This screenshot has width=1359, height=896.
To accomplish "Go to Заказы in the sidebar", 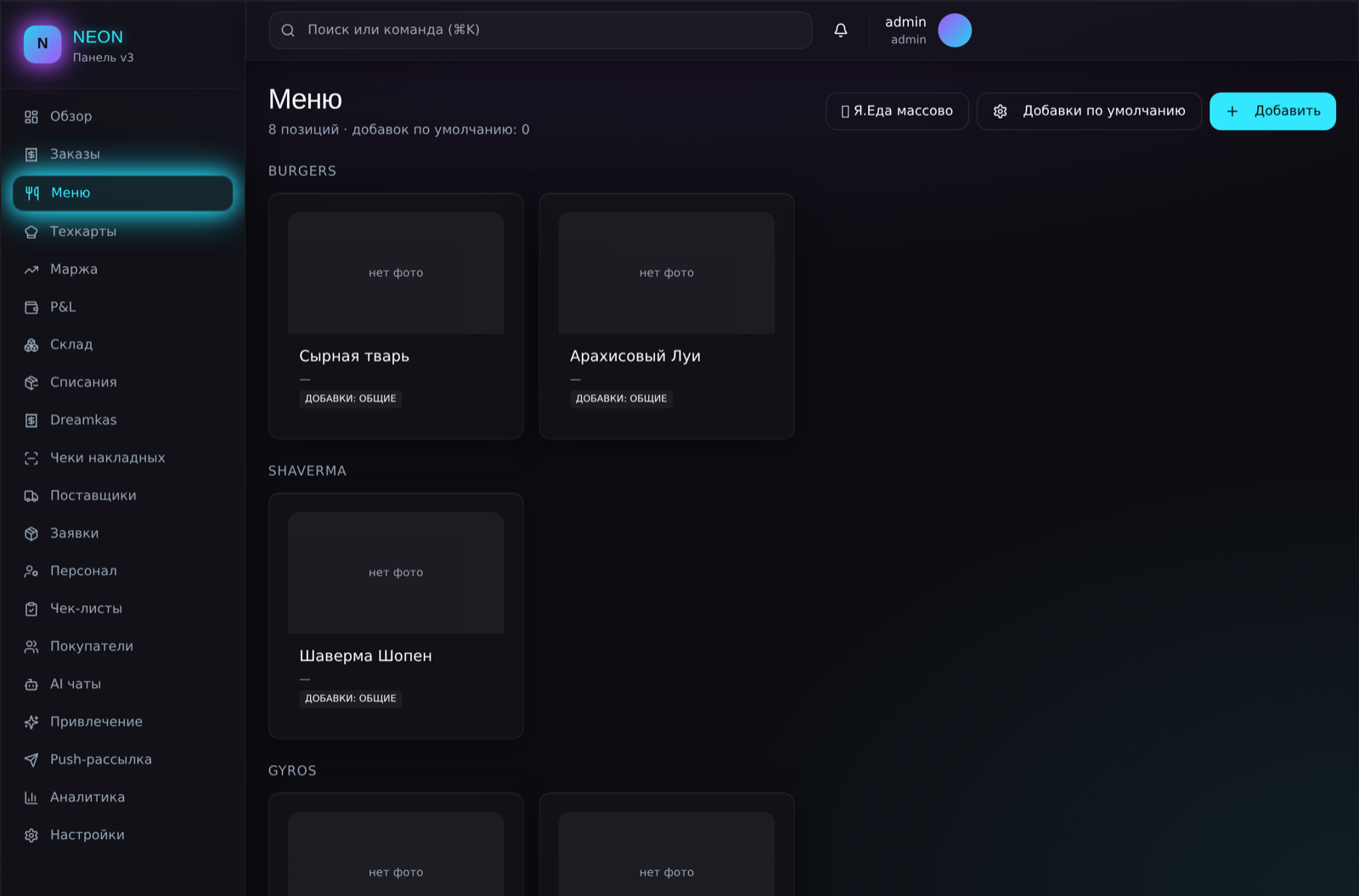I will tap(123, 154).
